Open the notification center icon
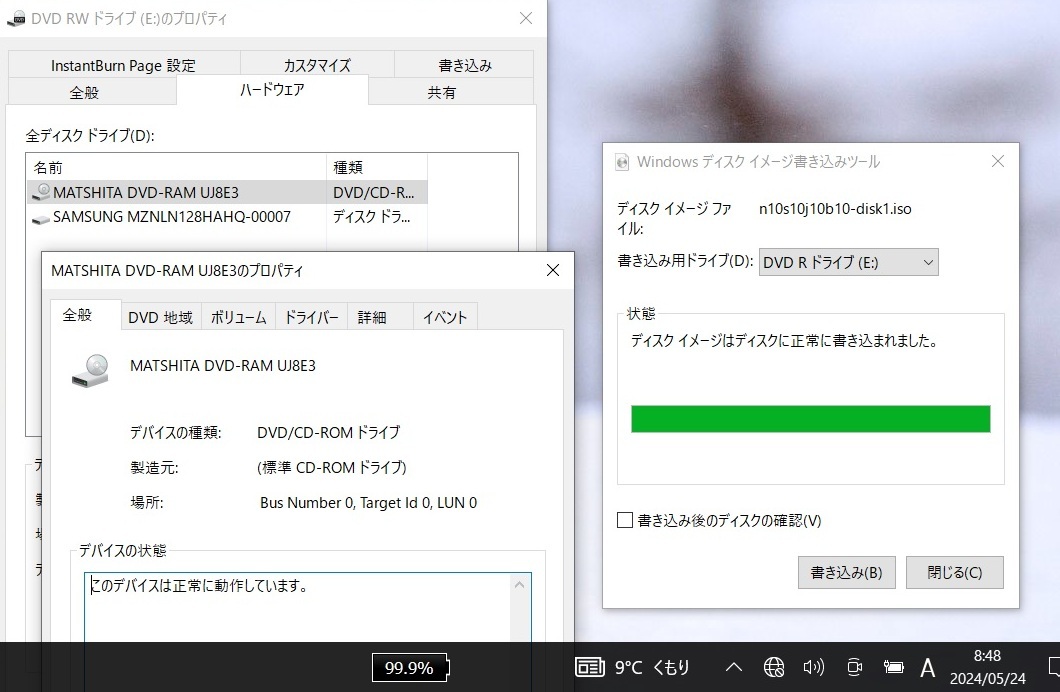This screenshot has width=1060, height=692. [x=1053, y=666]
